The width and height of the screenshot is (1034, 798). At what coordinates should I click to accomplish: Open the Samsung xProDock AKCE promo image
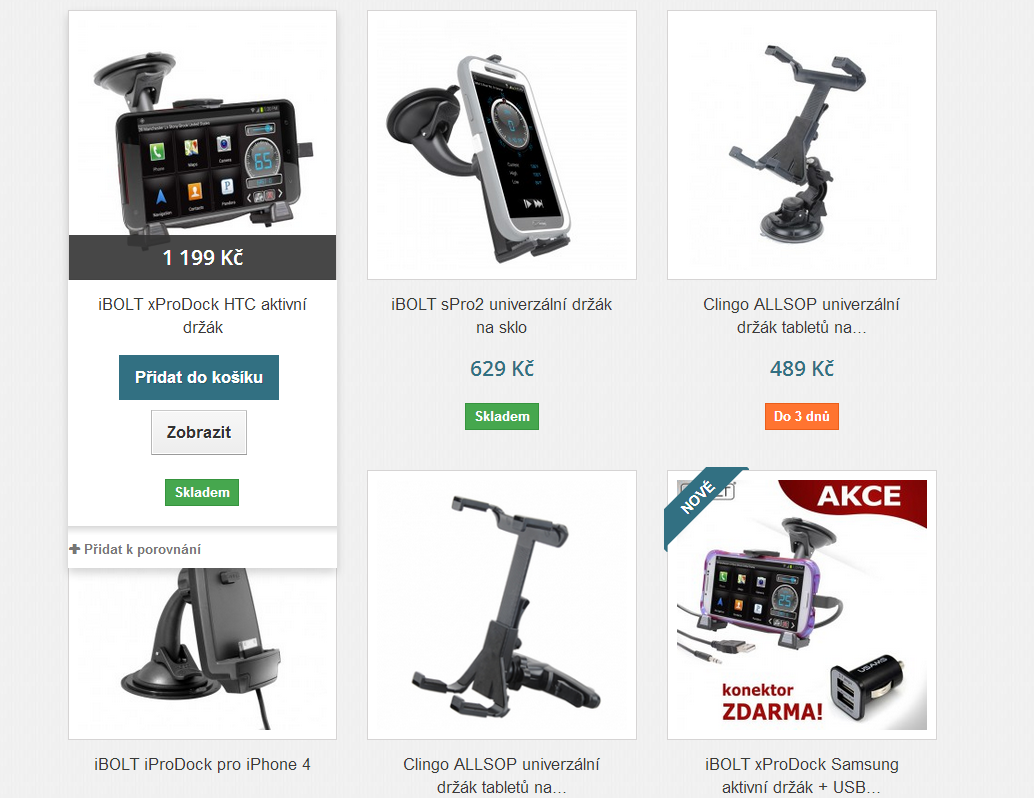(x=802, y=605)
